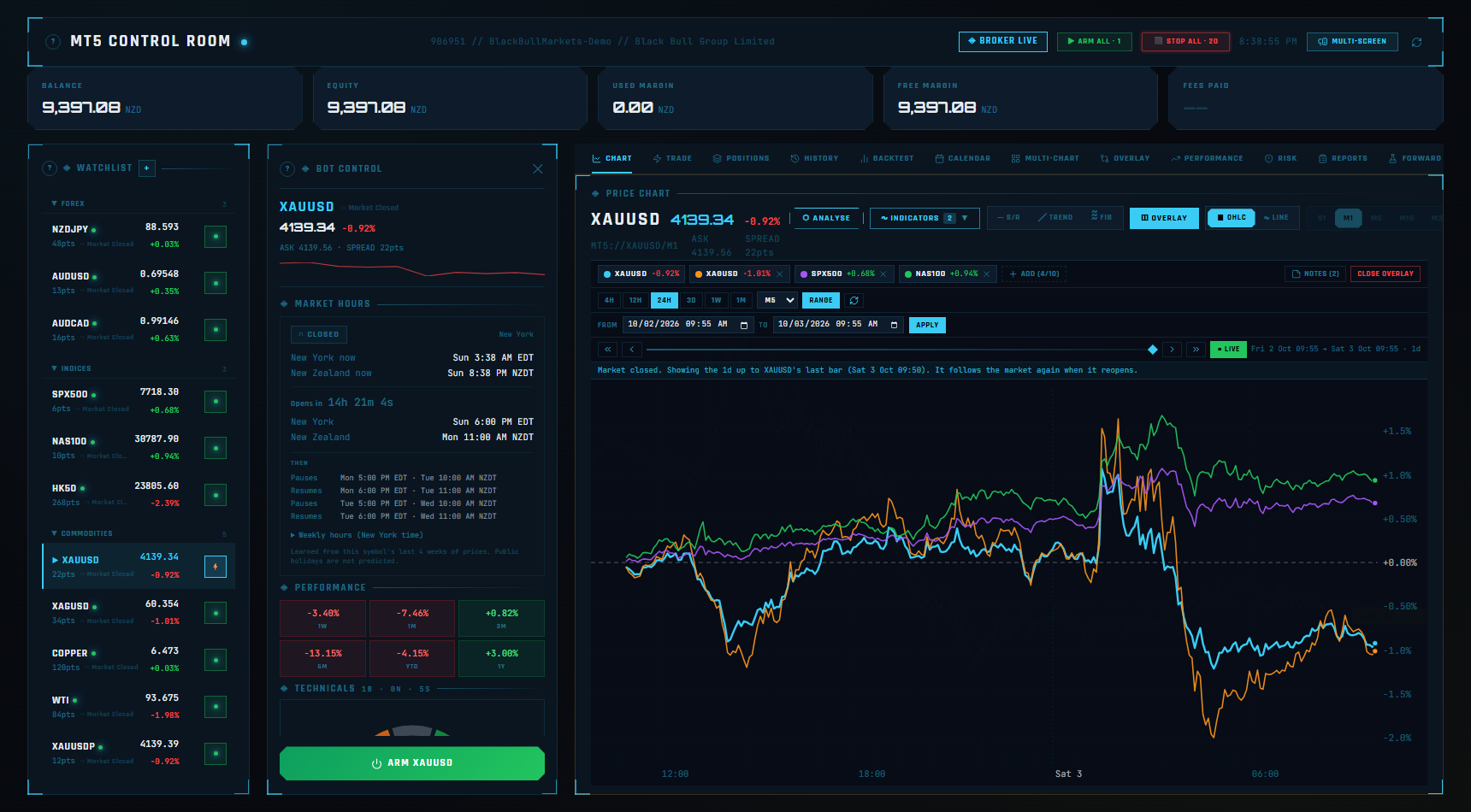Click the CLOSE OVERLAY button
Viewport: 1471px width, 812px height.
(1385, 274)
